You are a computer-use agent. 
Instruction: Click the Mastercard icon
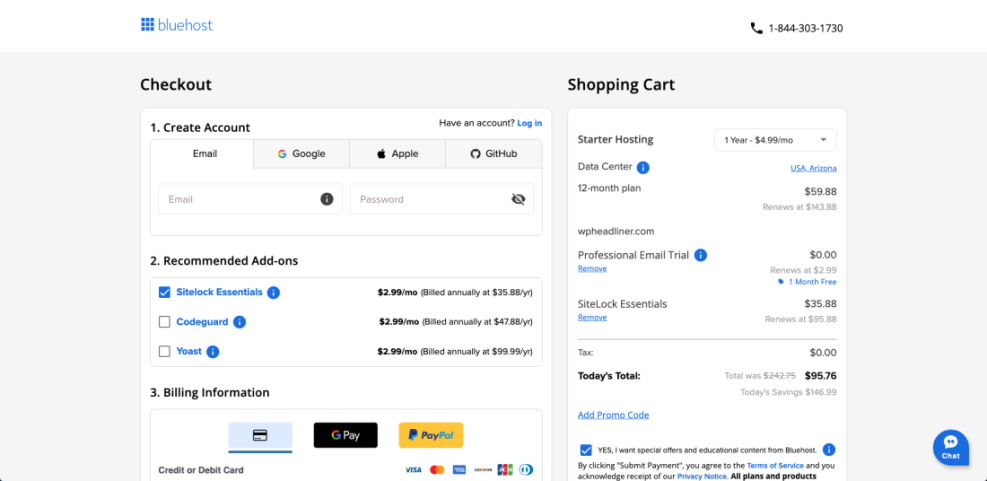coord(437,470)
